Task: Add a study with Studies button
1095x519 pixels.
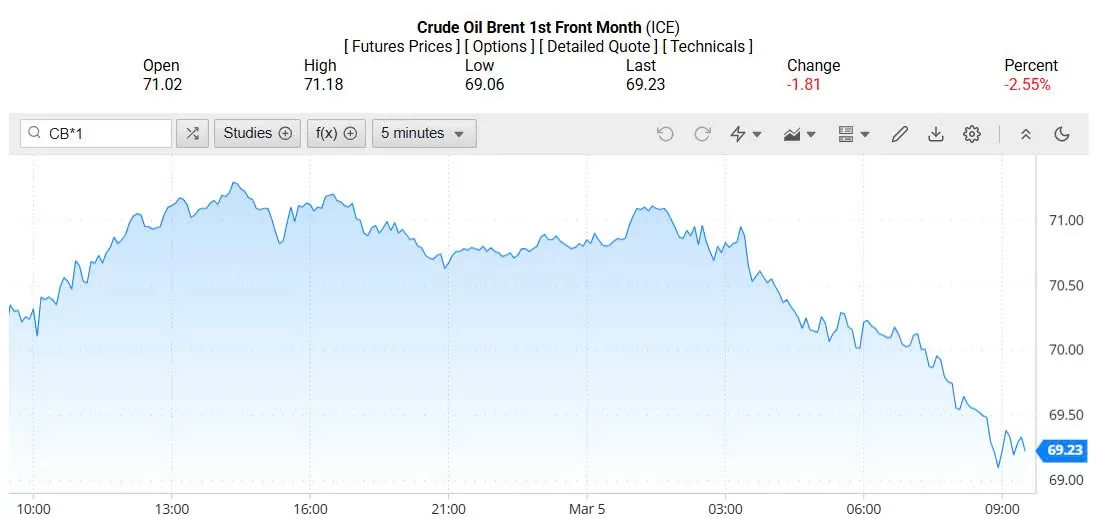Action: point(257,133)
